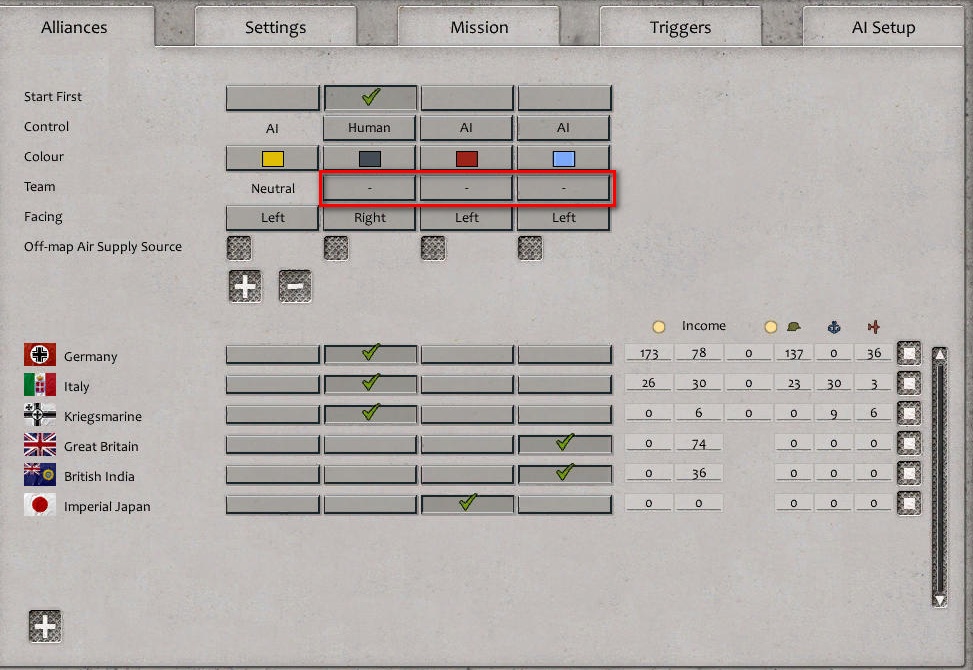973x670 pixels.
Task: Click the Italy flag icon
Action: tap(40, 385)
